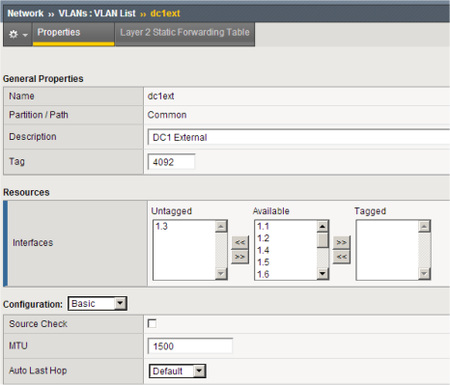Move interface to Untagged with << button

click(240, 242)
